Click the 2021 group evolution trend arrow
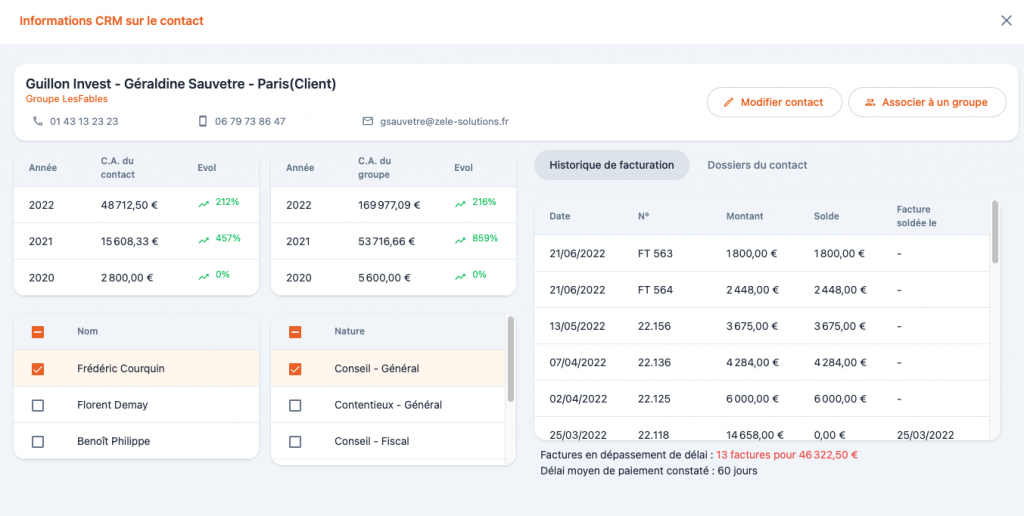This screenshot has width=1024, height=516. pyautogui.click(x=460, y=240)
